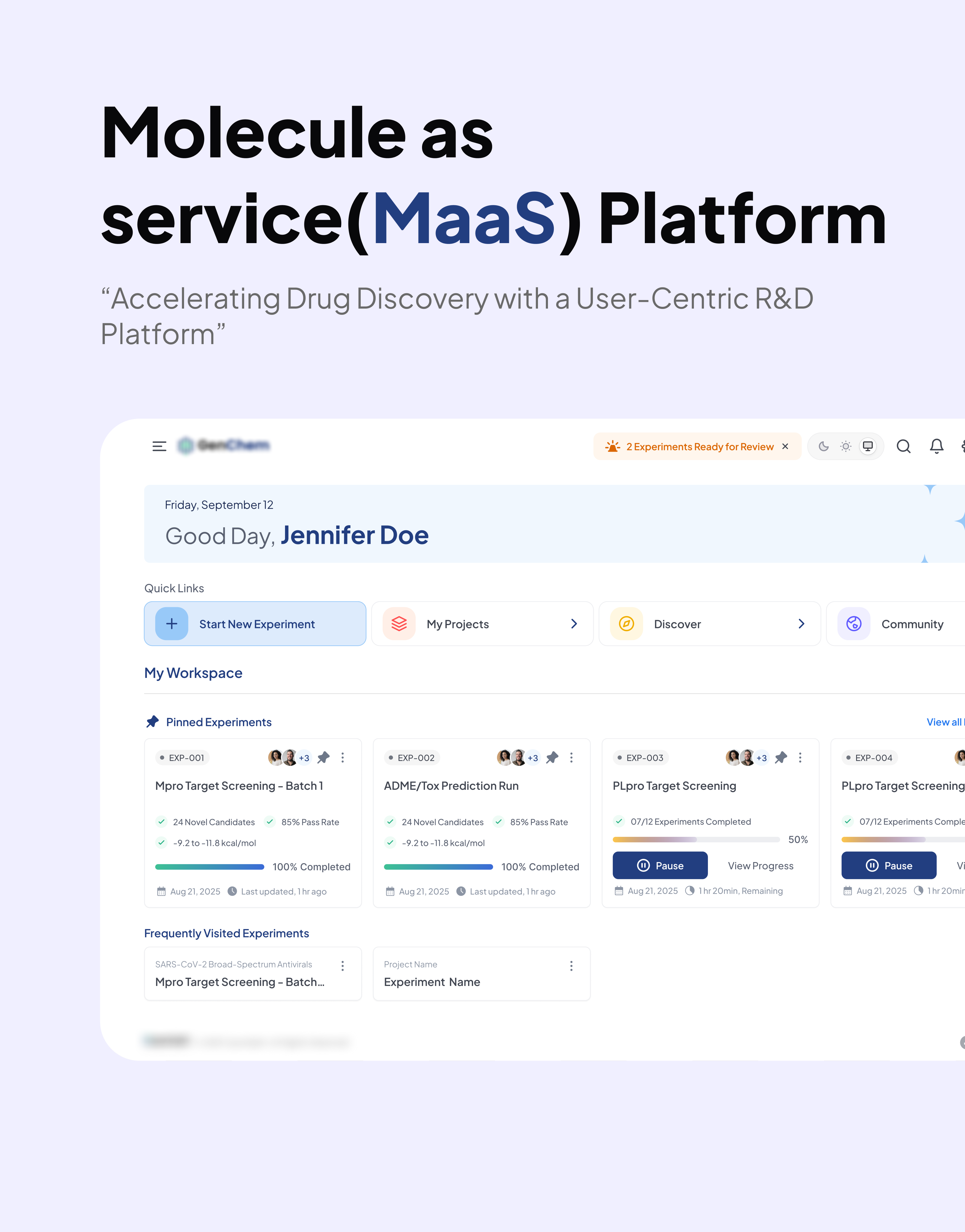Unpin EXP-001 using pin icon
Screen dimensions: 965x1232
pos(323,758)
